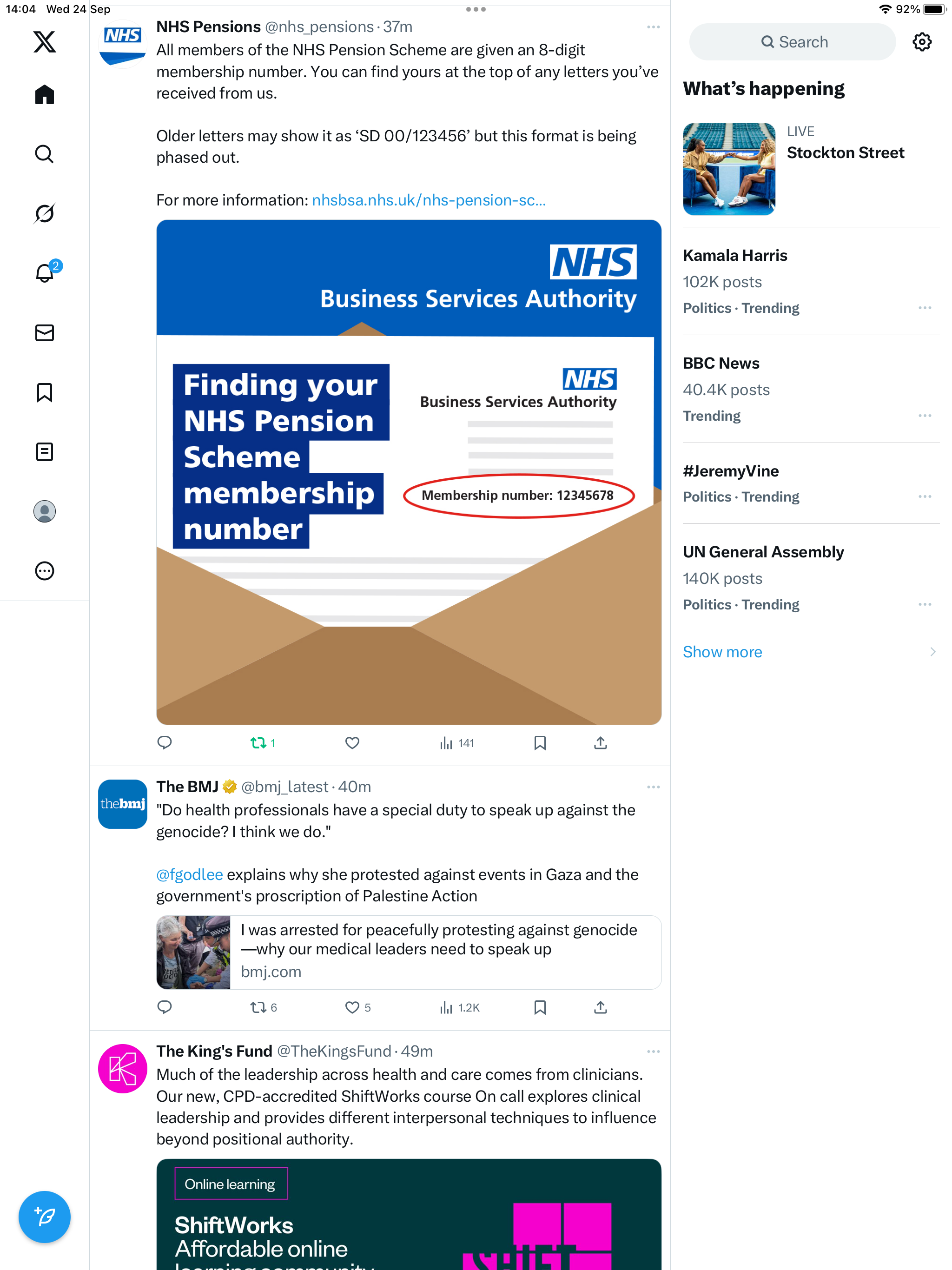Go to Home tab in sidebar
The height and width of the screenshot is (1270, 952).
tap(44, 95)
